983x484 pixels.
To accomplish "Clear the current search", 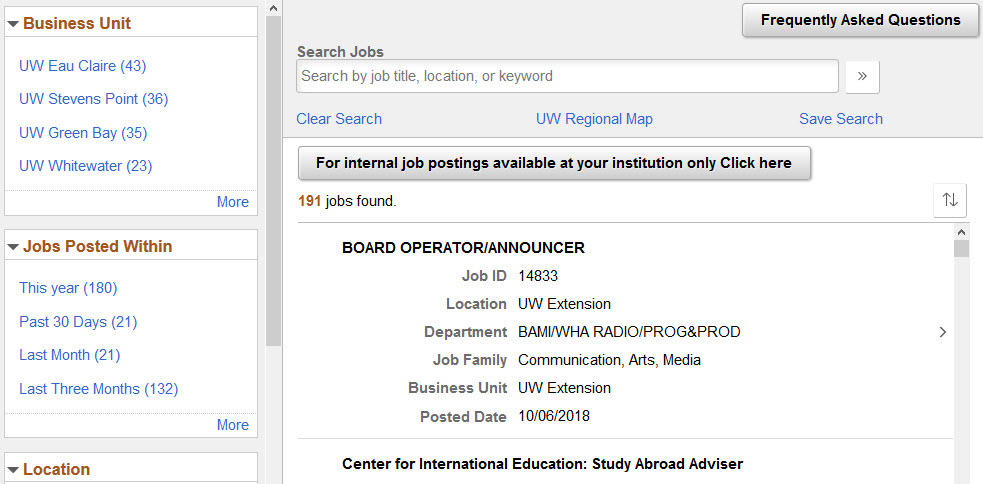I will click(339, 119).
